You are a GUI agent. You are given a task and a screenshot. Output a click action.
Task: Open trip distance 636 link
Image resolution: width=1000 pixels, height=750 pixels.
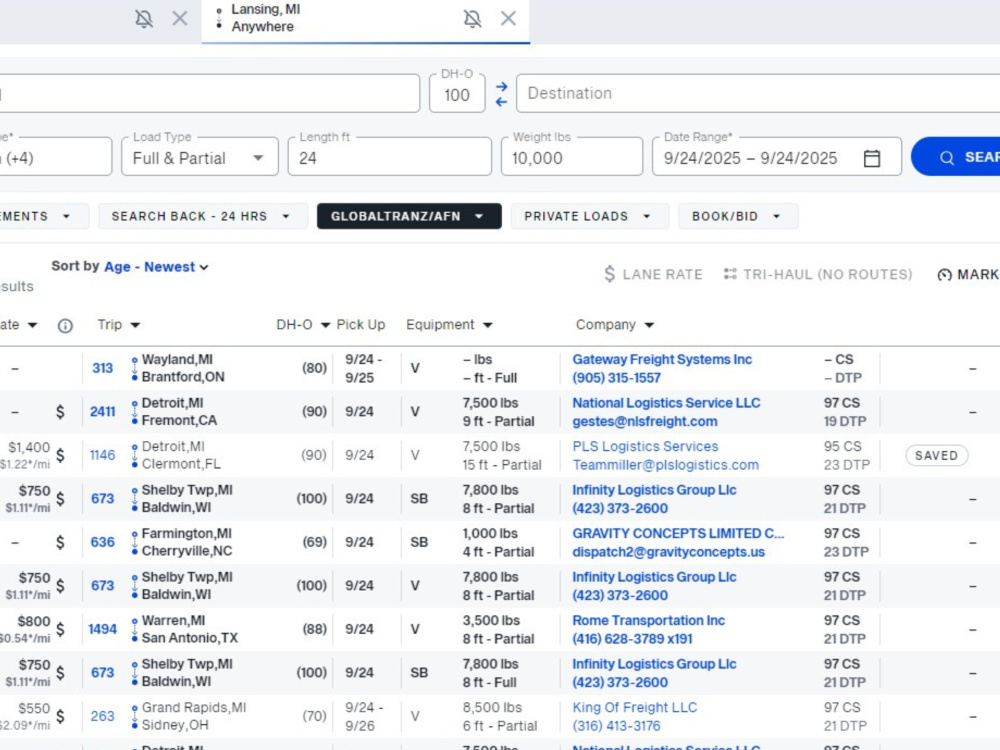tap(103, 542)
